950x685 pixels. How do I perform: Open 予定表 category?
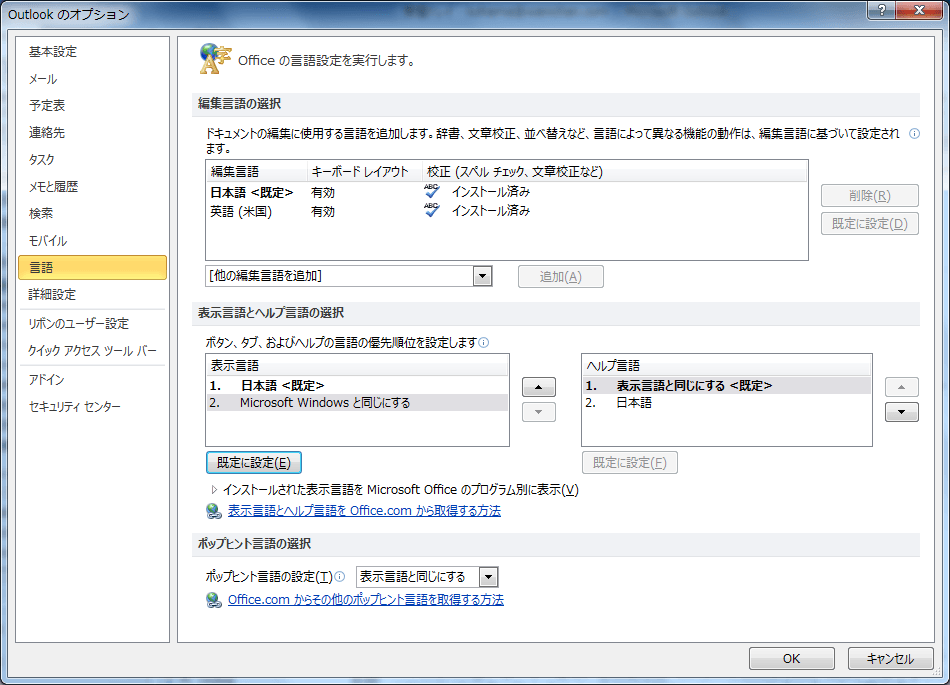92,105
